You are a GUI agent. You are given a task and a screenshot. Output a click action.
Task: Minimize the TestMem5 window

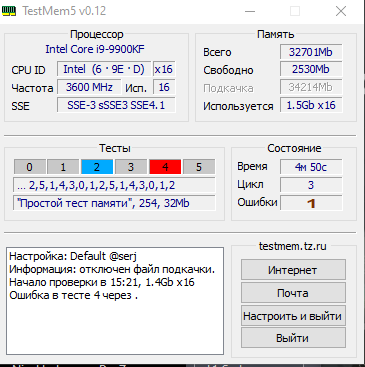[250, 11]
